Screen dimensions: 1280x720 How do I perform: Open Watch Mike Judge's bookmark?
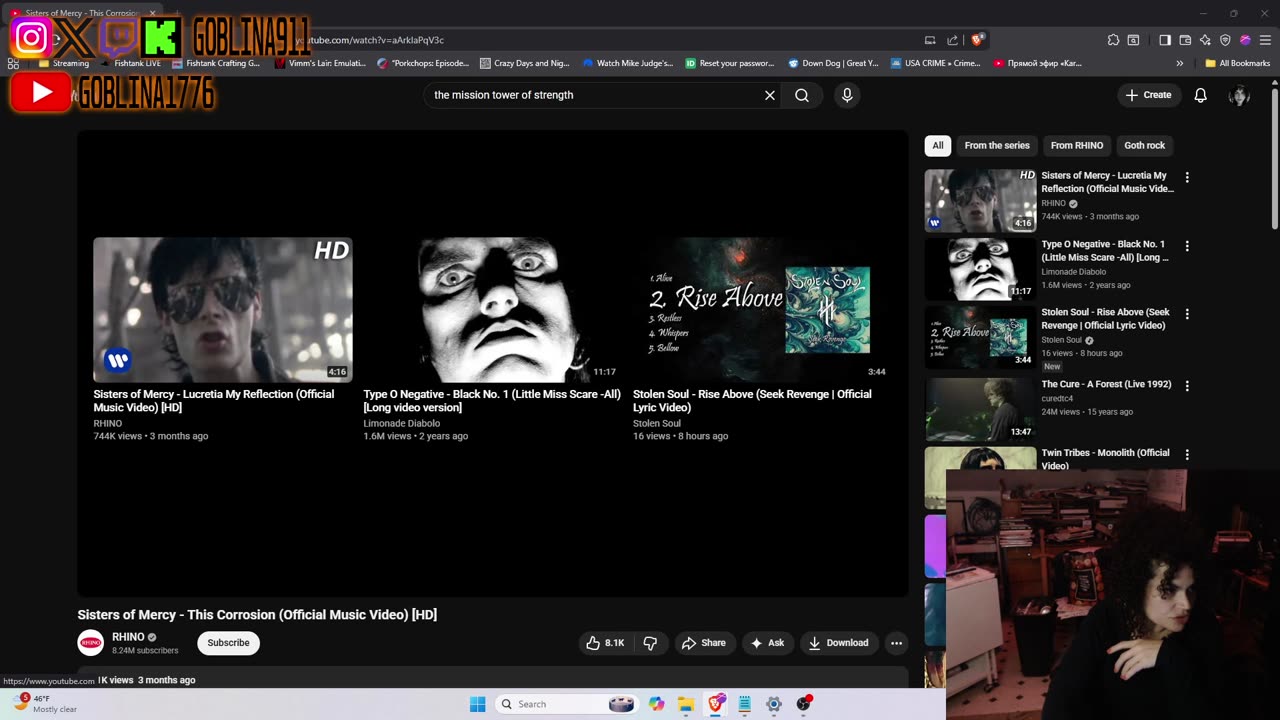[x=628, y=63]
